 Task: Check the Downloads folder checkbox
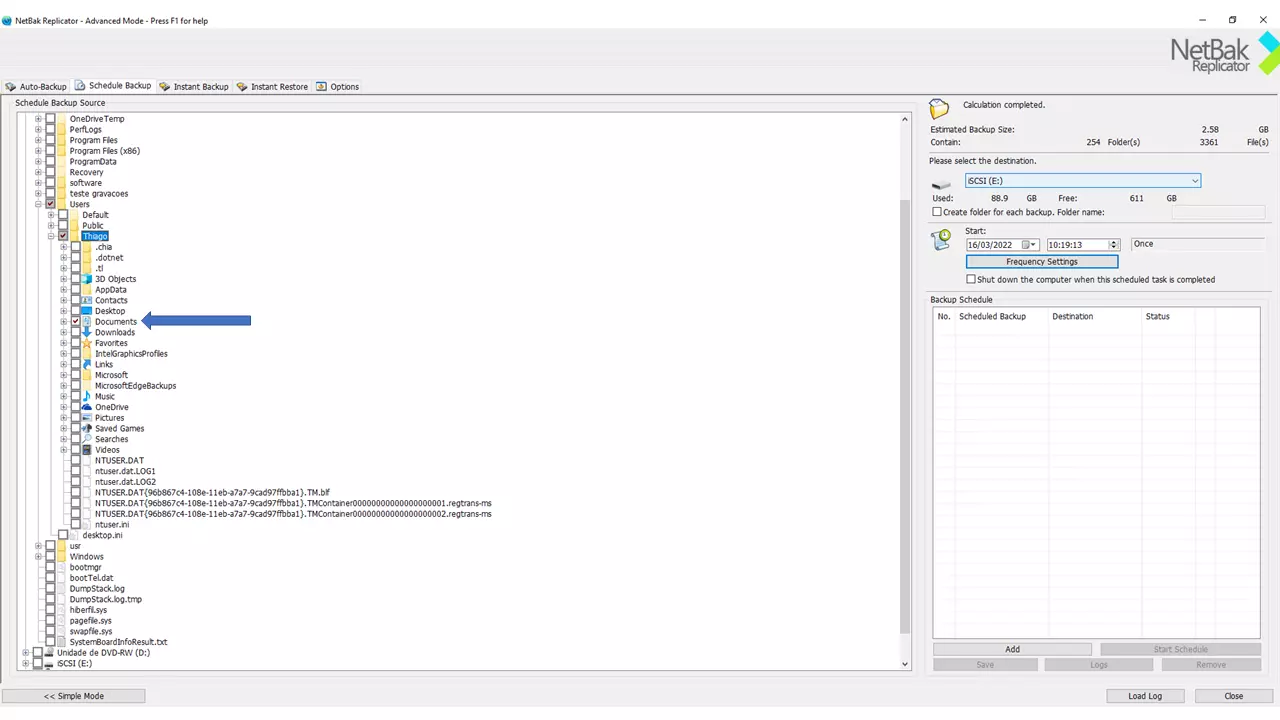[x=75, y=332]
